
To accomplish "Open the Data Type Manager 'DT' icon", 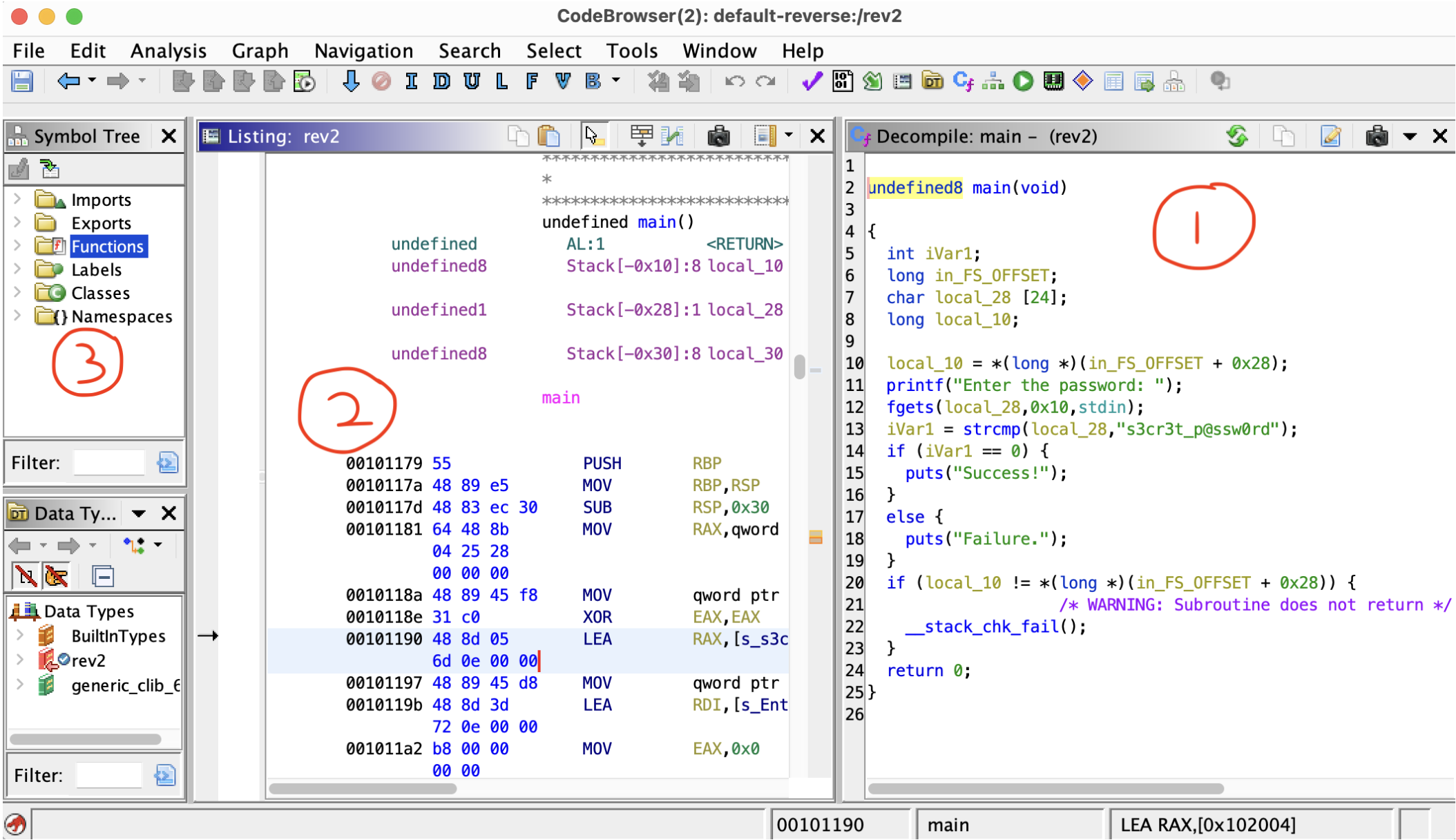I will point(932,82).
